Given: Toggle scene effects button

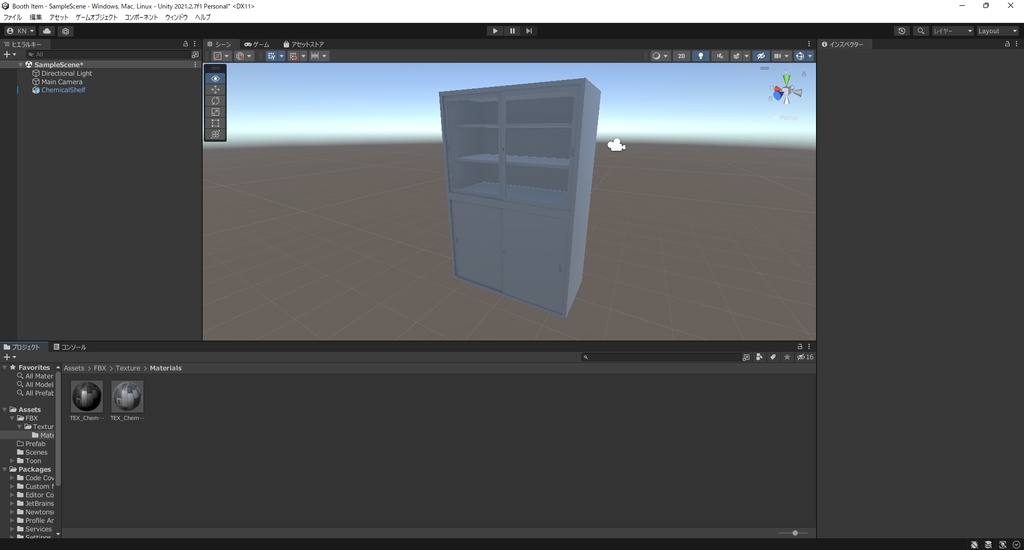Looking at the screenshot, I should 737,56.
